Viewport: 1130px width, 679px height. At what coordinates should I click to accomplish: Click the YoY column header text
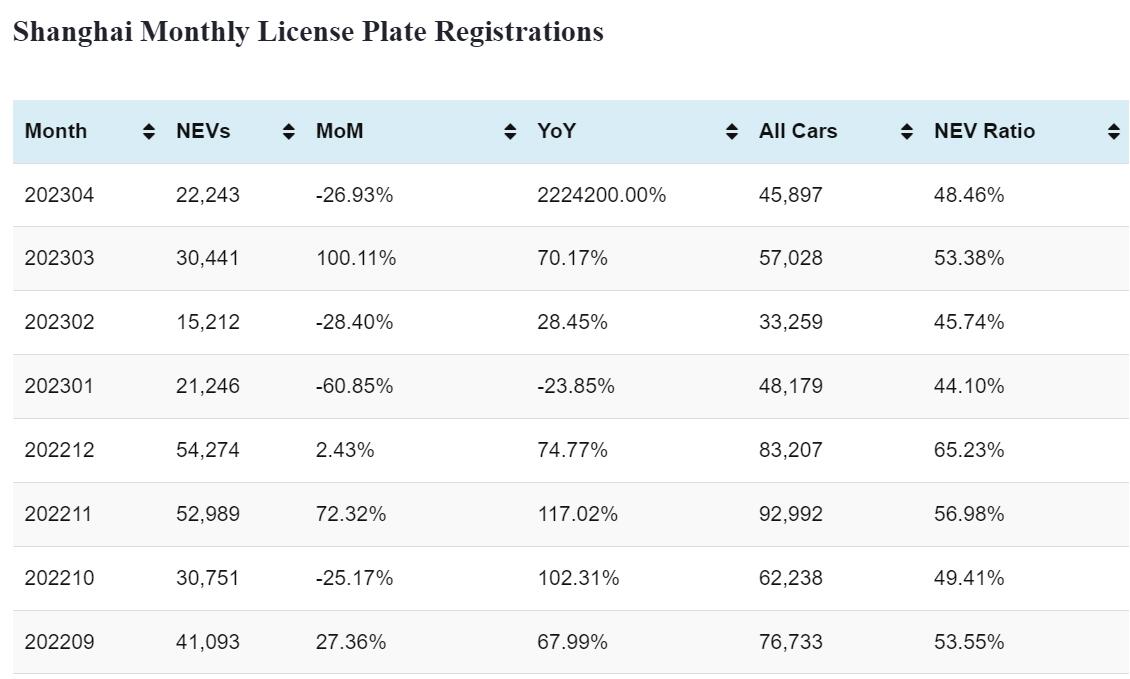557,131
